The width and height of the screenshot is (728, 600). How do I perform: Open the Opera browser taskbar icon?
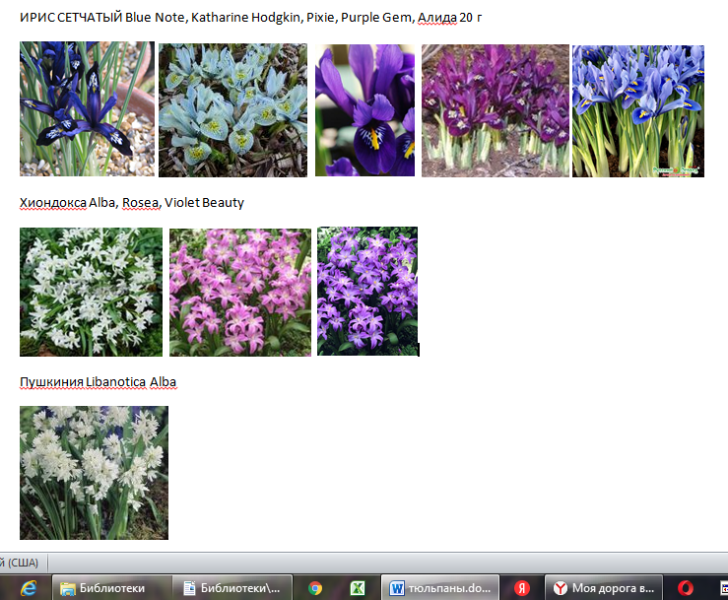point(685,588)
